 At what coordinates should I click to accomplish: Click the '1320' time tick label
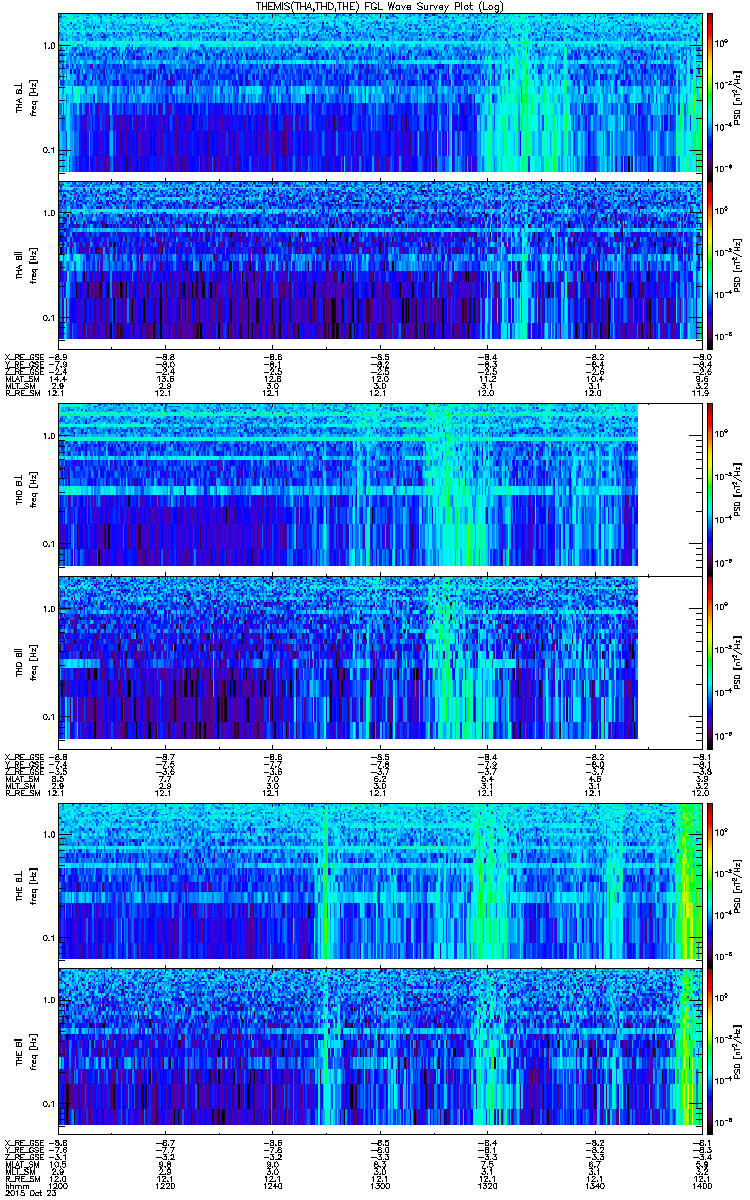[x=487, y=1186]
